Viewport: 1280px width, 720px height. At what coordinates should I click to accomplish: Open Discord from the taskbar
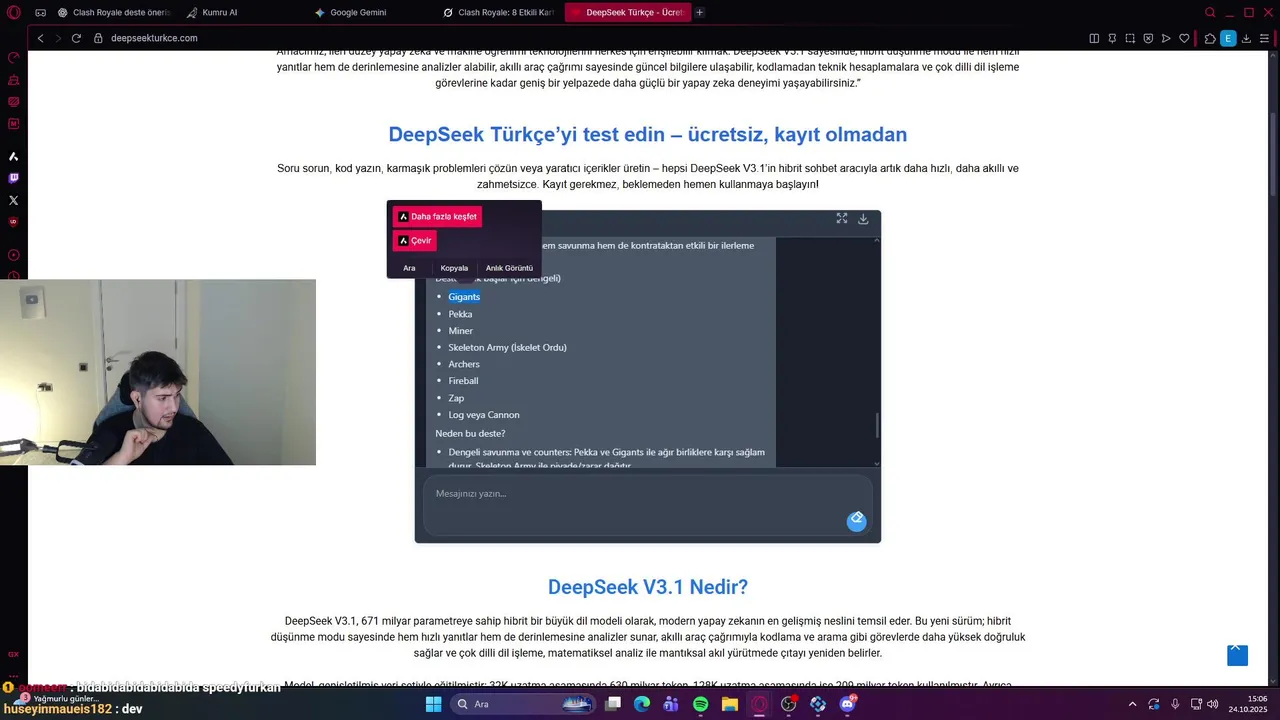coord(848,704)
